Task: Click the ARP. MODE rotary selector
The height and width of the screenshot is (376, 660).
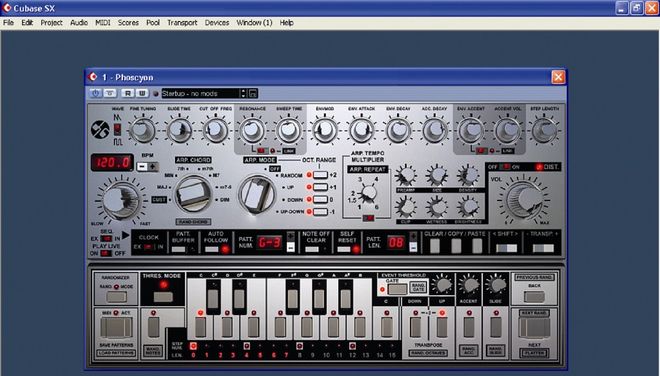Action: tap(257, 195)
